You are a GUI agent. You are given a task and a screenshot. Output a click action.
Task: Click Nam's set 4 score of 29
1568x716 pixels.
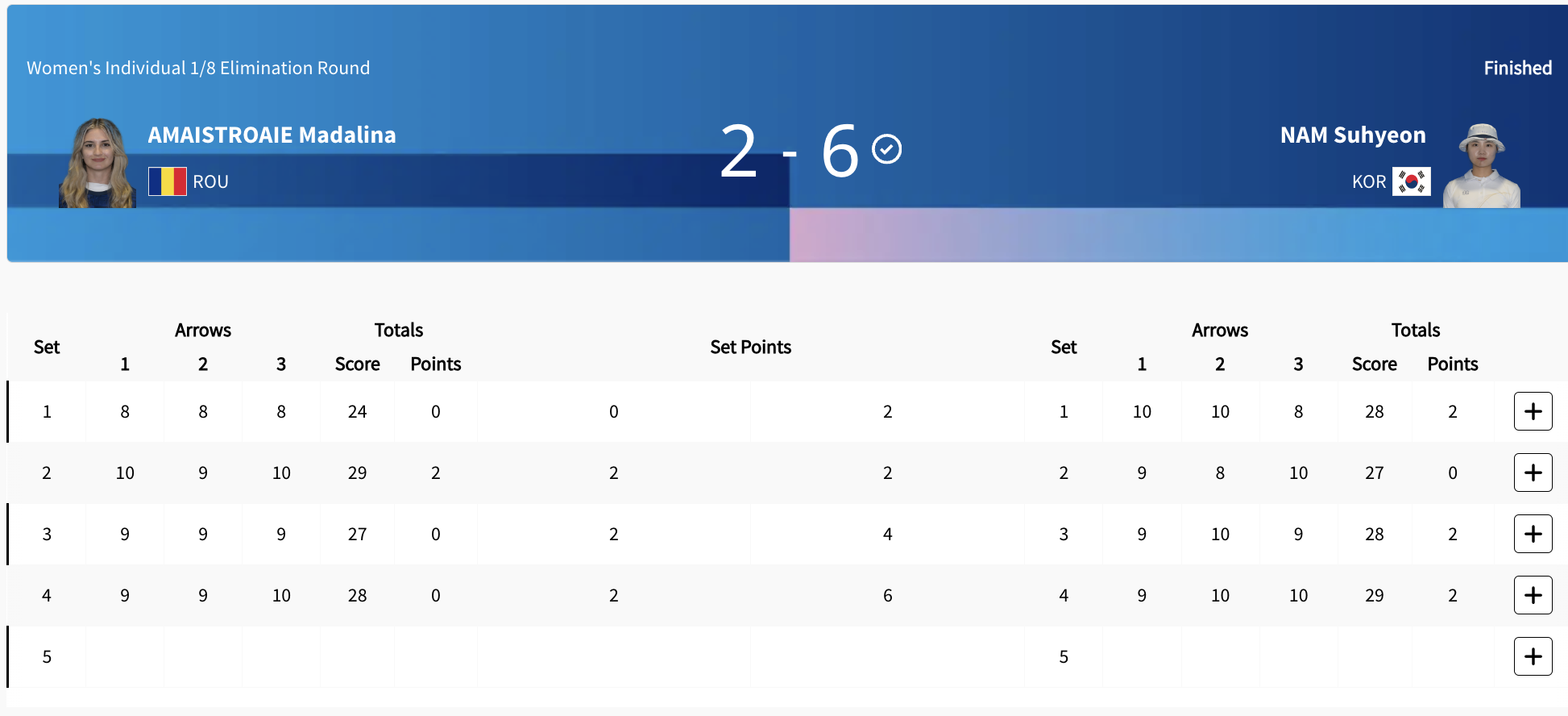click(1374, 596)
